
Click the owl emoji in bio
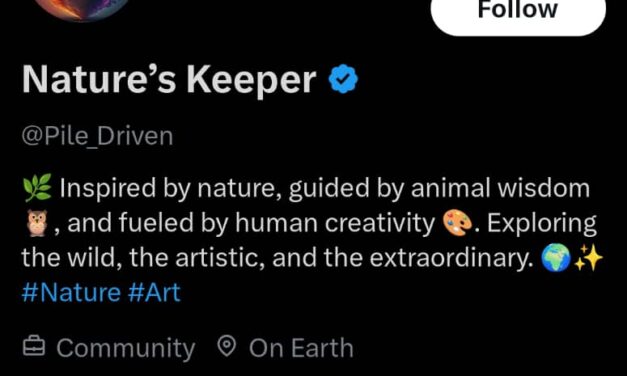pos(37,223)
